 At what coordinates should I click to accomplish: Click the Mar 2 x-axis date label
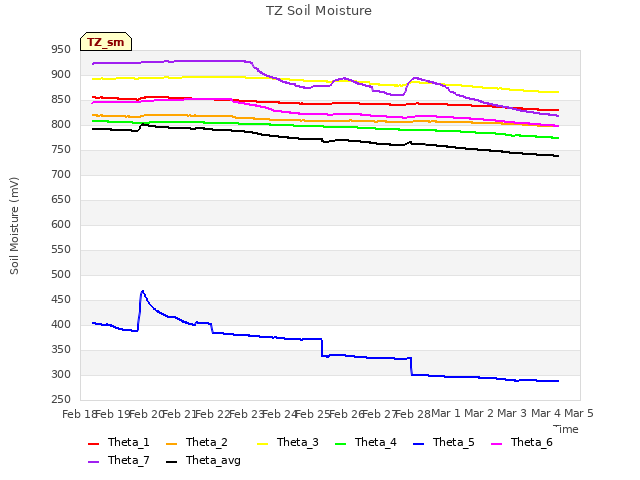point(479,414)
